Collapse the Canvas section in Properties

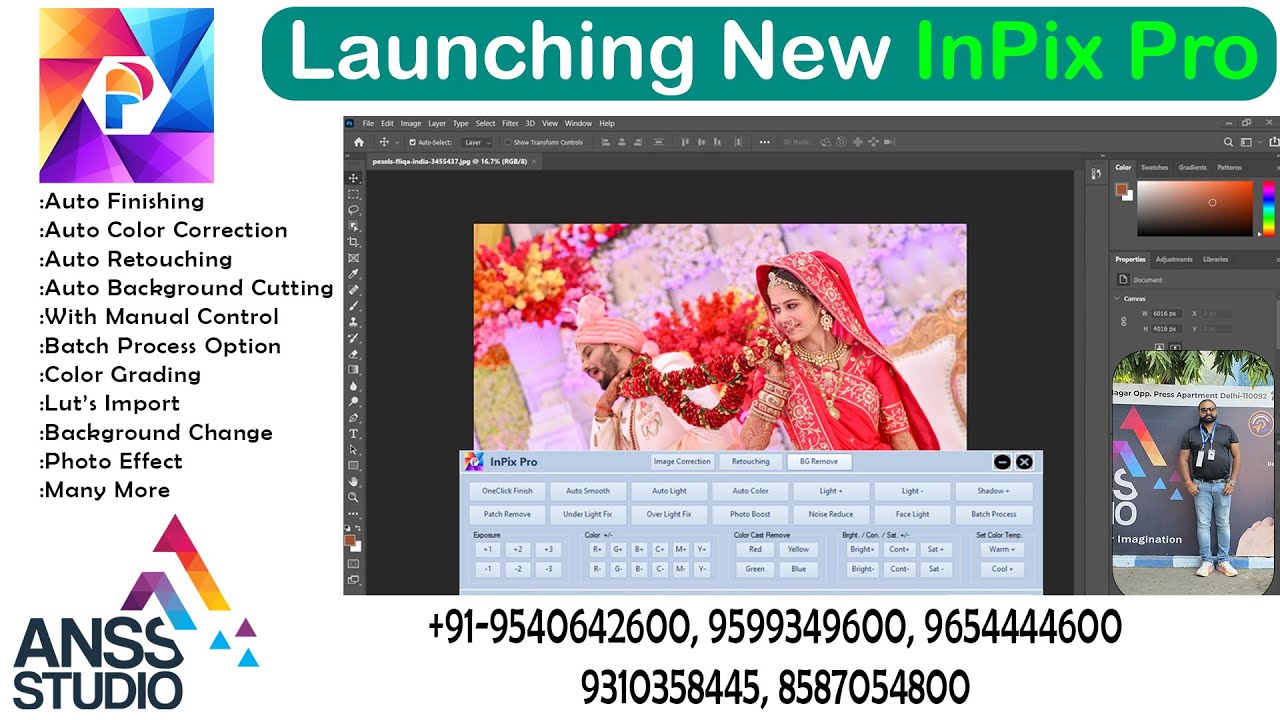(x=1117, y=298)
